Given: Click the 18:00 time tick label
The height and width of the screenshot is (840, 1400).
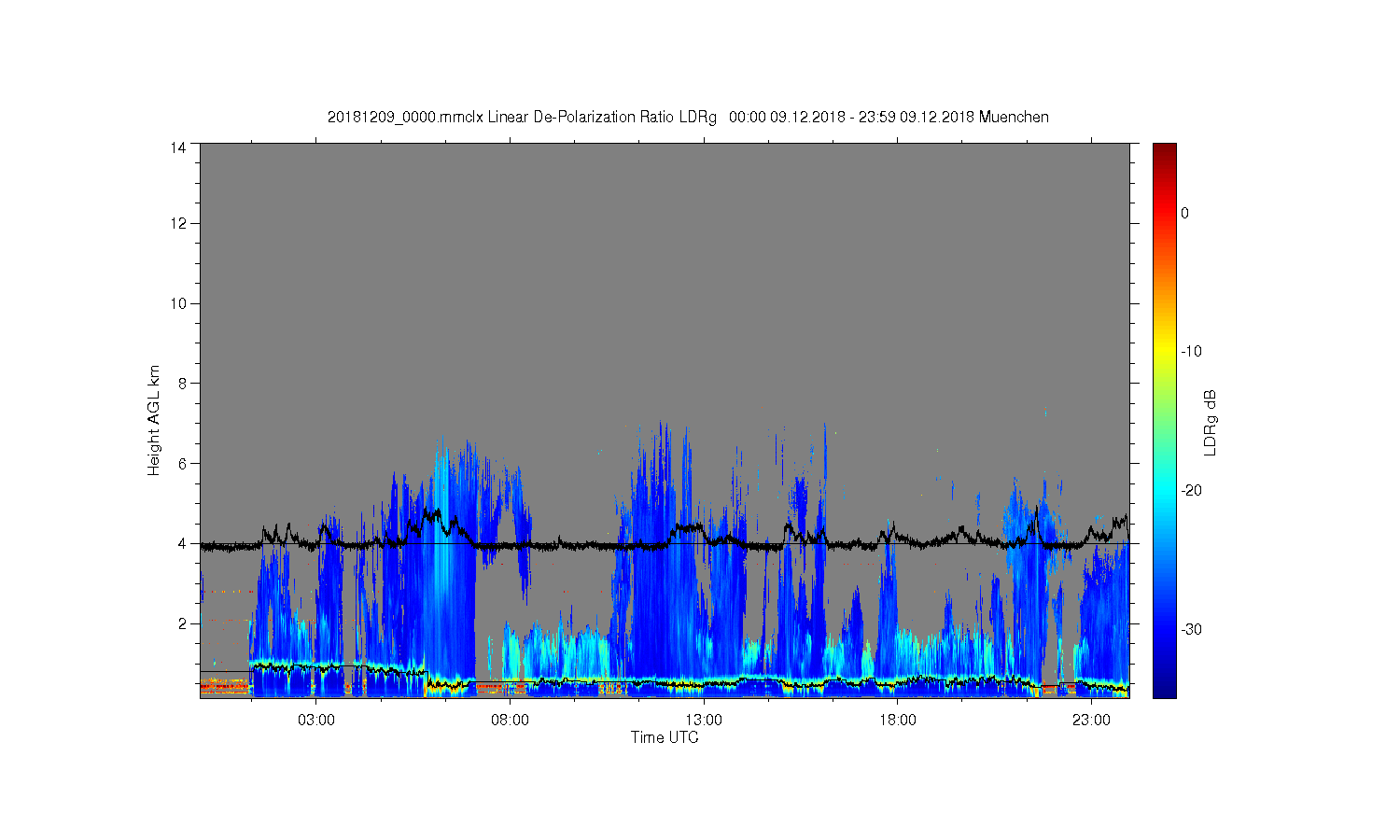Looking at the screenshot, I should 897,721.
